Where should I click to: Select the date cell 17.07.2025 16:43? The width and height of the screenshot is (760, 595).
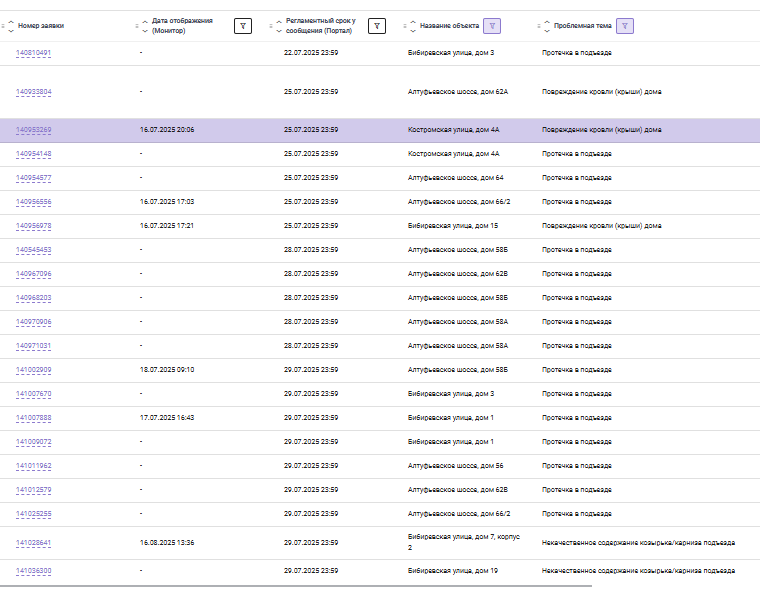point(167,418)
